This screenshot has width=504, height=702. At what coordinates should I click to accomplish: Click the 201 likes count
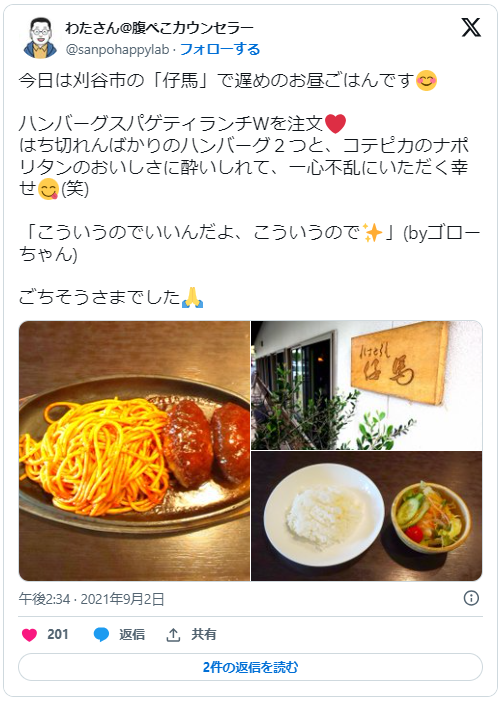[x=58, y=634]
